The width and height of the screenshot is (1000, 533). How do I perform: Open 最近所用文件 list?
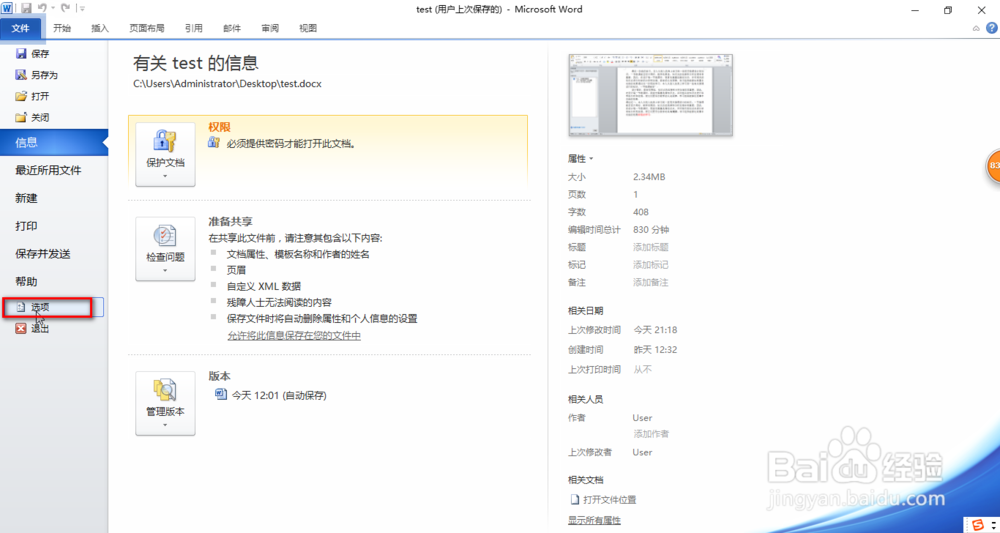[48, 170]
